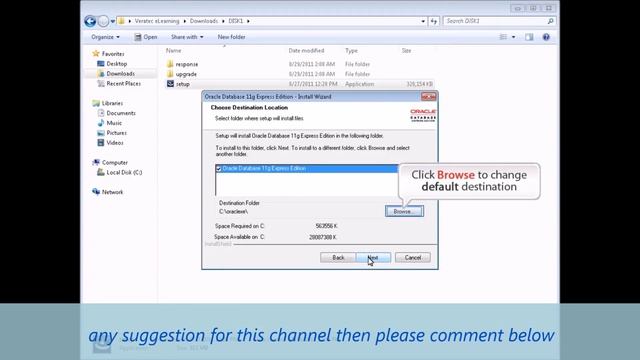Click the search magnifier icon
The image size is (640, 360).
point(550,21)
